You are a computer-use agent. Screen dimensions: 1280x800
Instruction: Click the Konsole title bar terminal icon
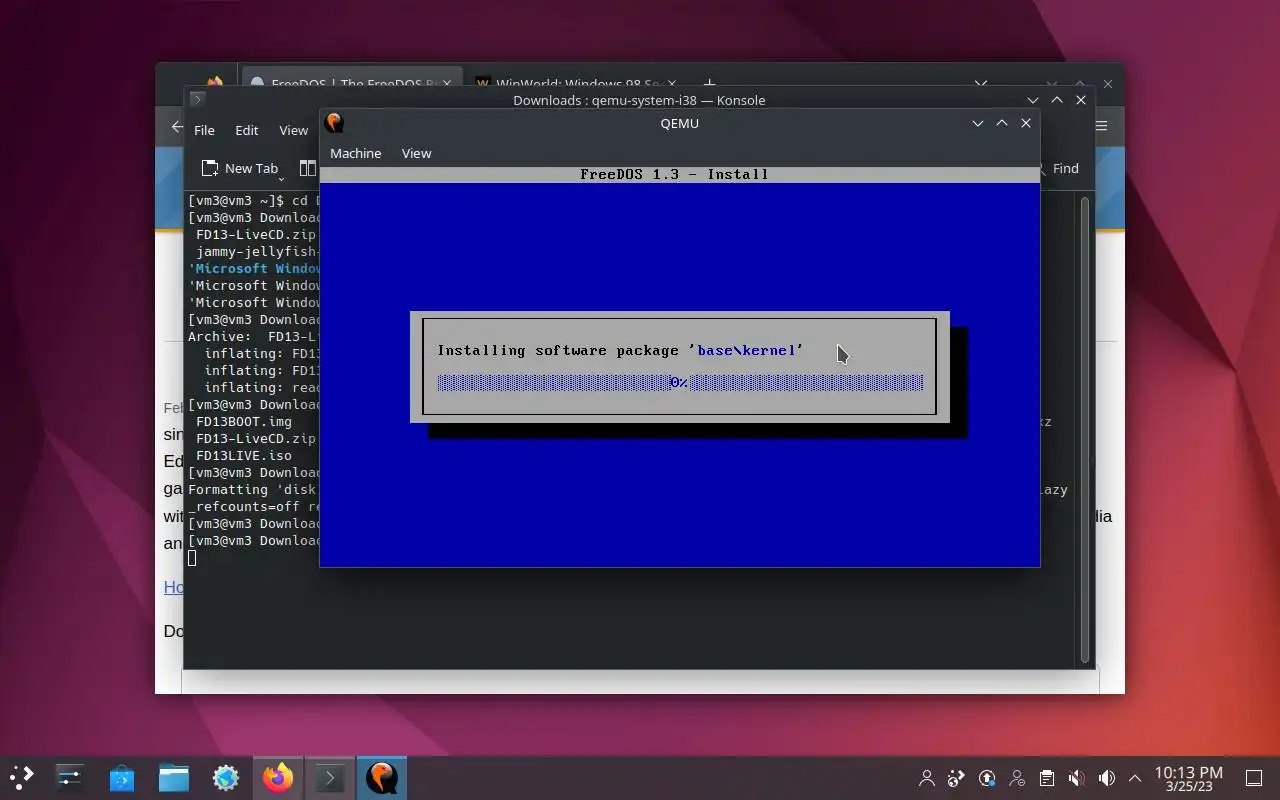point(197,99)
